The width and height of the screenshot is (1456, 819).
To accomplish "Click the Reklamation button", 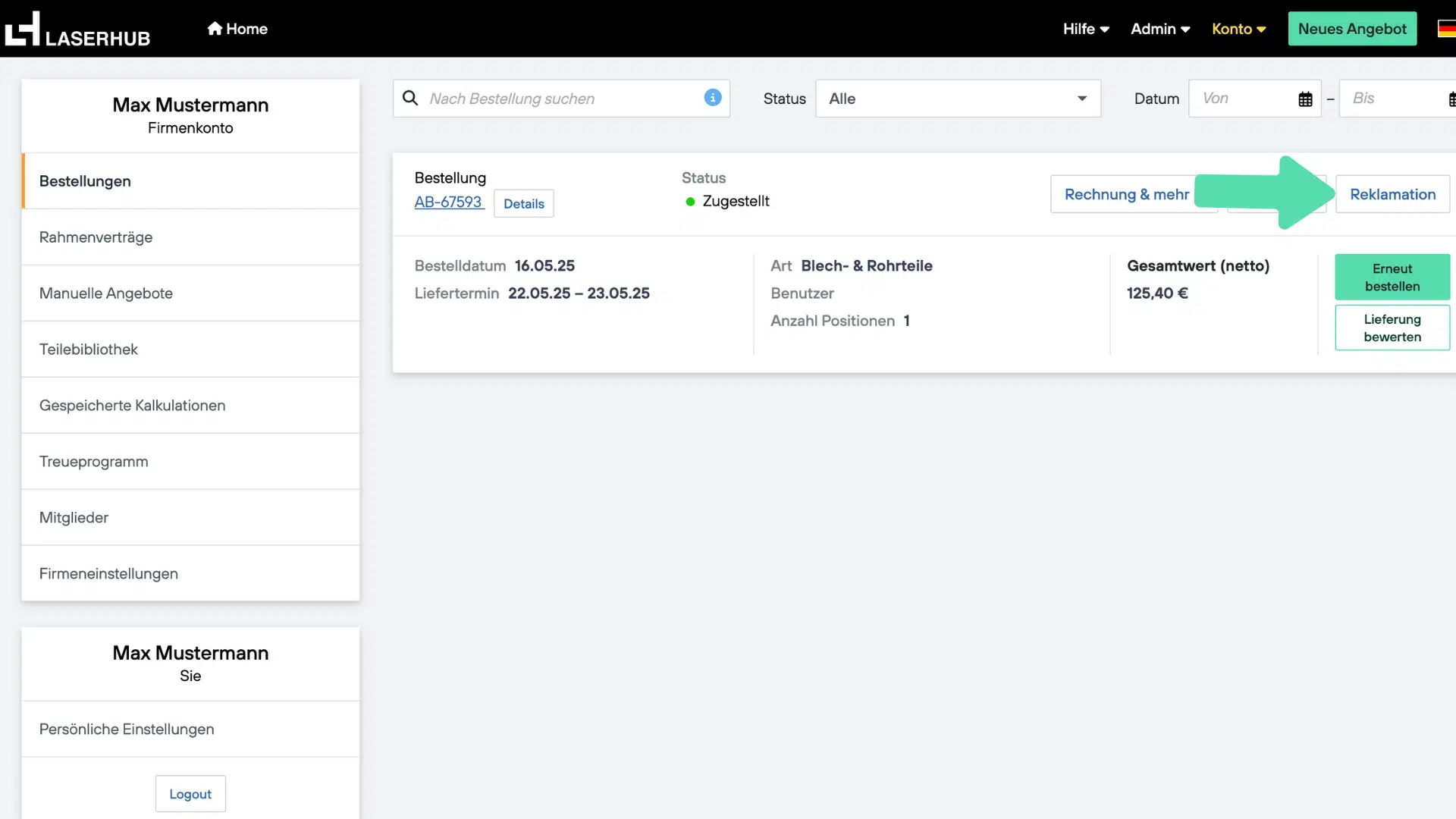I will [1392, 194].
